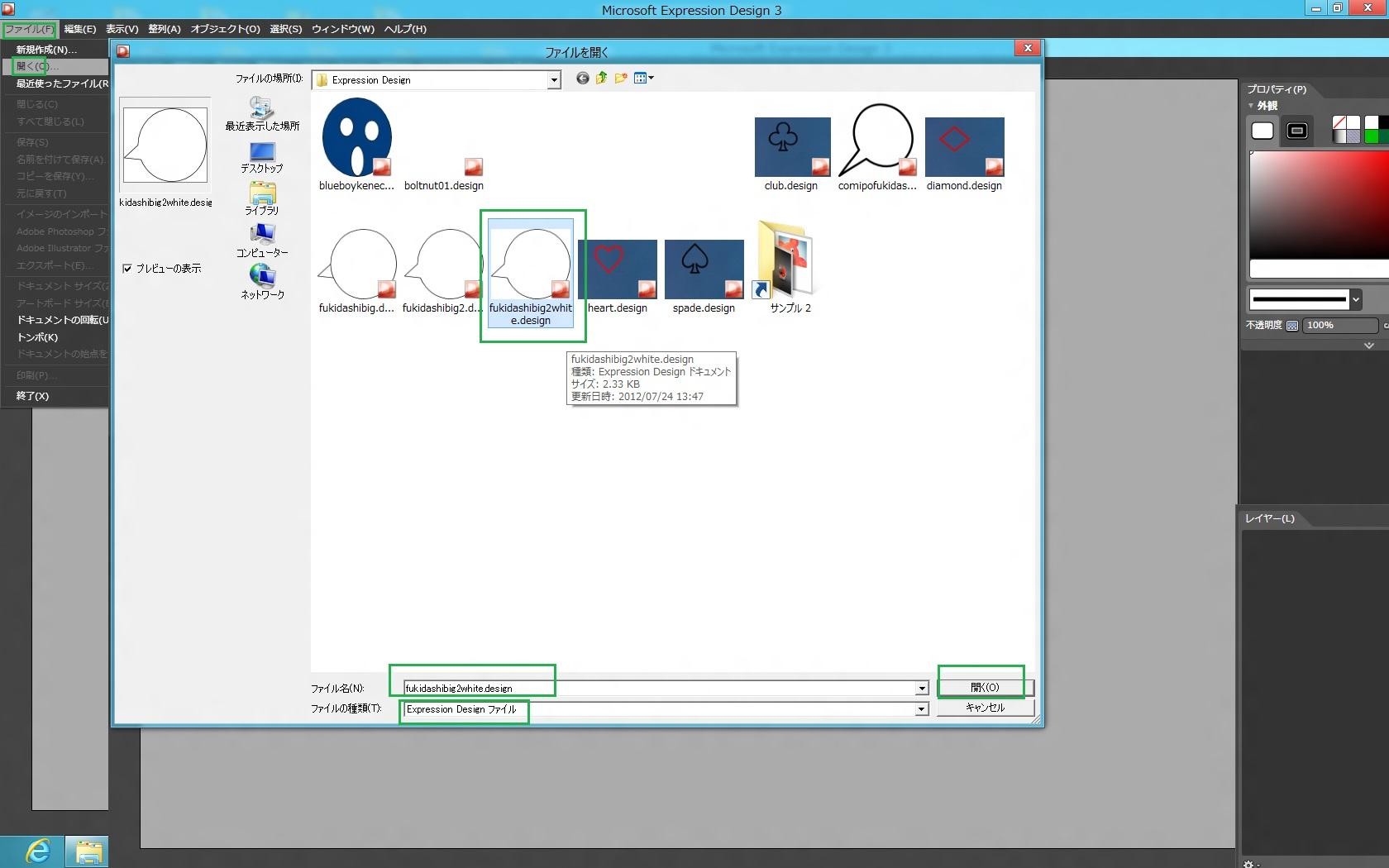Select fukidashibig2white.design file
Screen dimensions: 1389x868
point(531,274)
